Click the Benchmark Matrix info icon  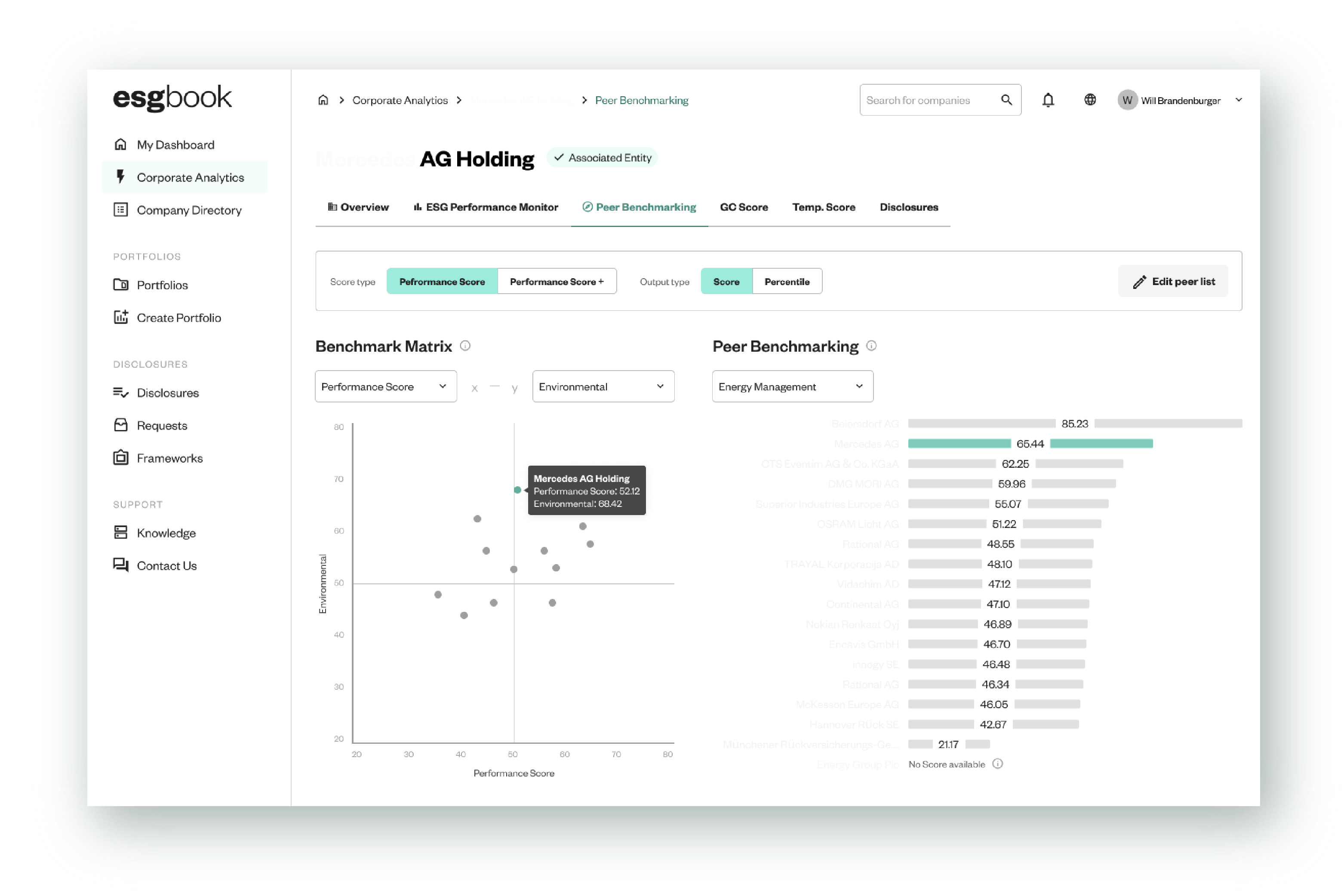pyautogui.click(x=465, y=346)
